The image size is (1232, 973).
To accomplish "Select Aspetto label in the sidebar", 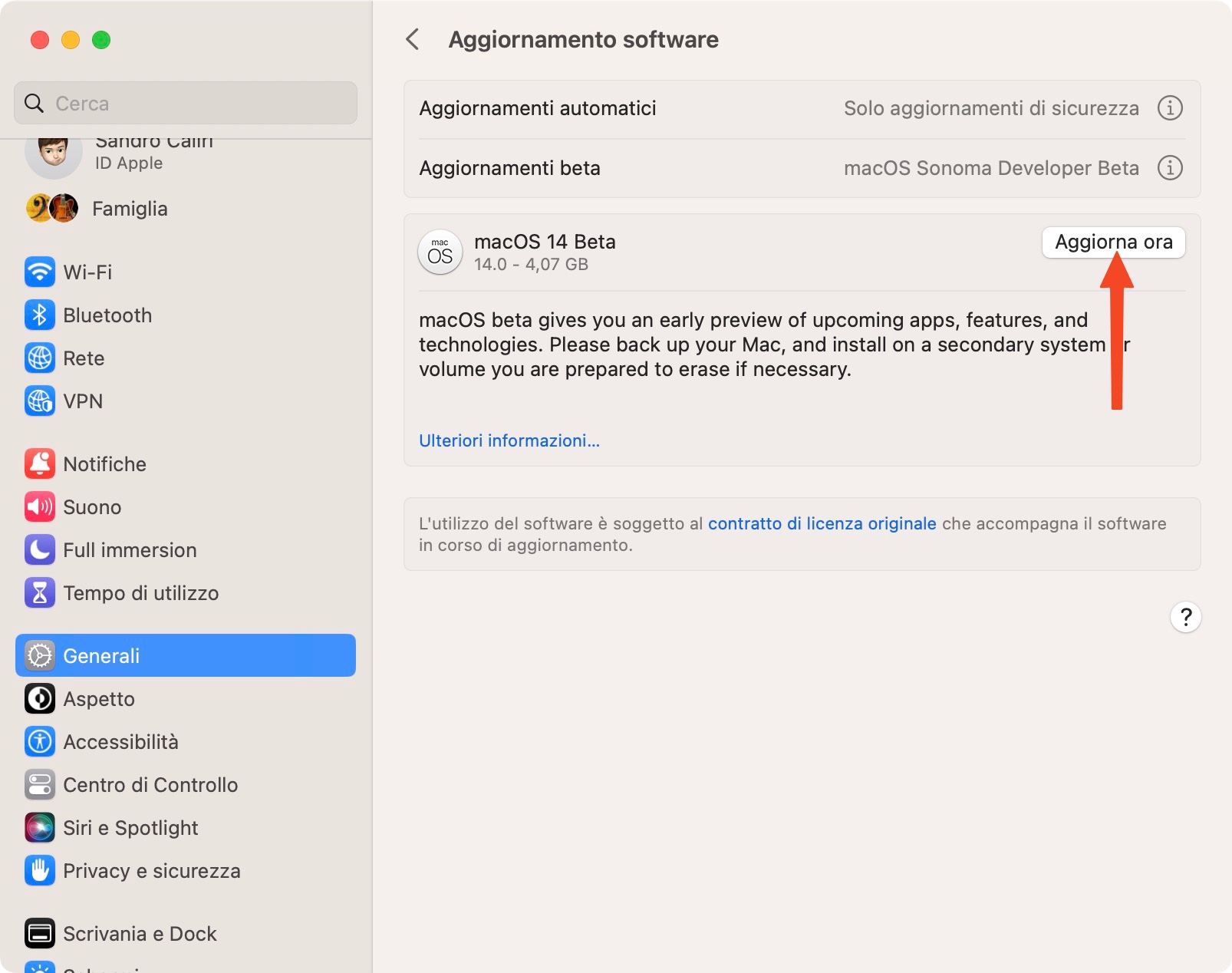I will (x=99, y=699).
